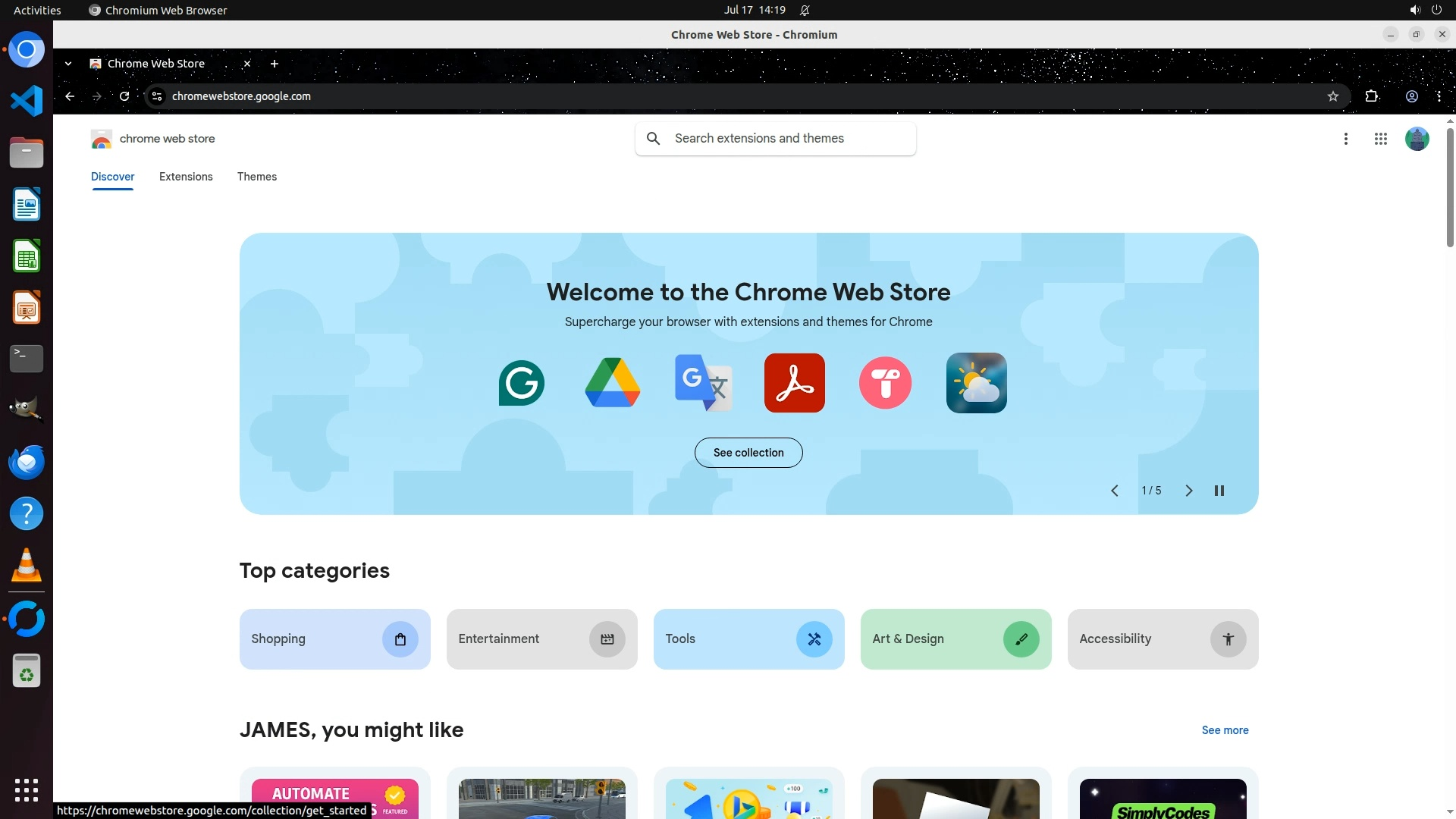Open the Extensions puzzle icon in the toolbar
Viewport: 1456px width, 819px height.
tap(1371, 96)
